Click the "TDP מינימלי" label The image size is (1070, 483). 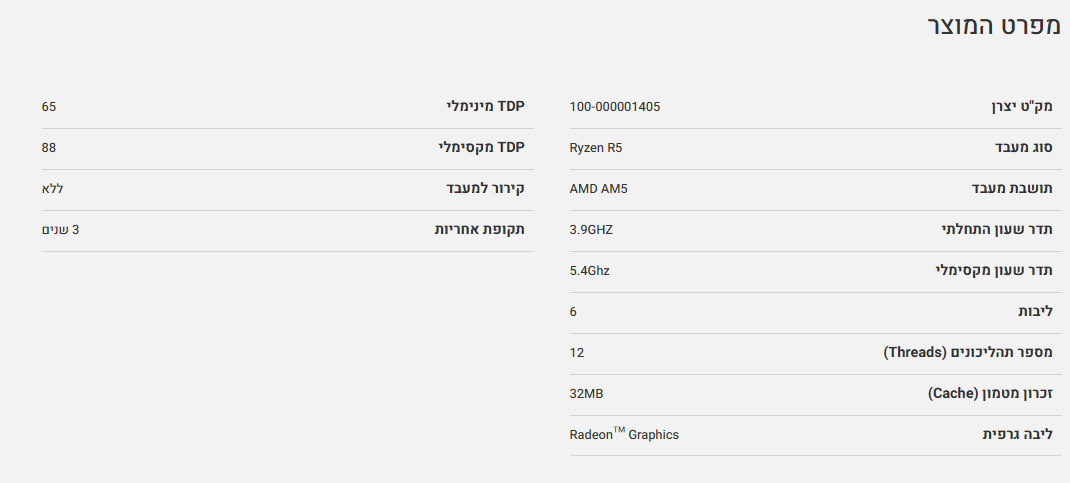485,107
